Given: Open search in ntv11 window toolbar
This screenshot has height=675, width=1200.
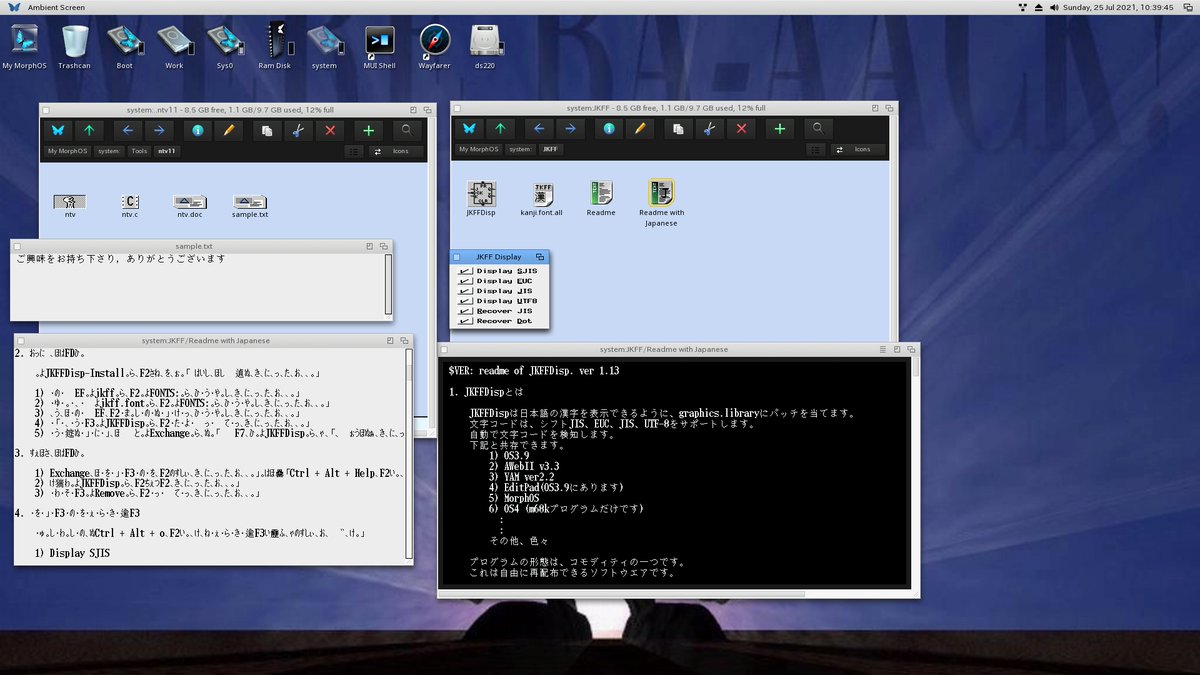Looking at the screenshot, I should click(406, 130).
